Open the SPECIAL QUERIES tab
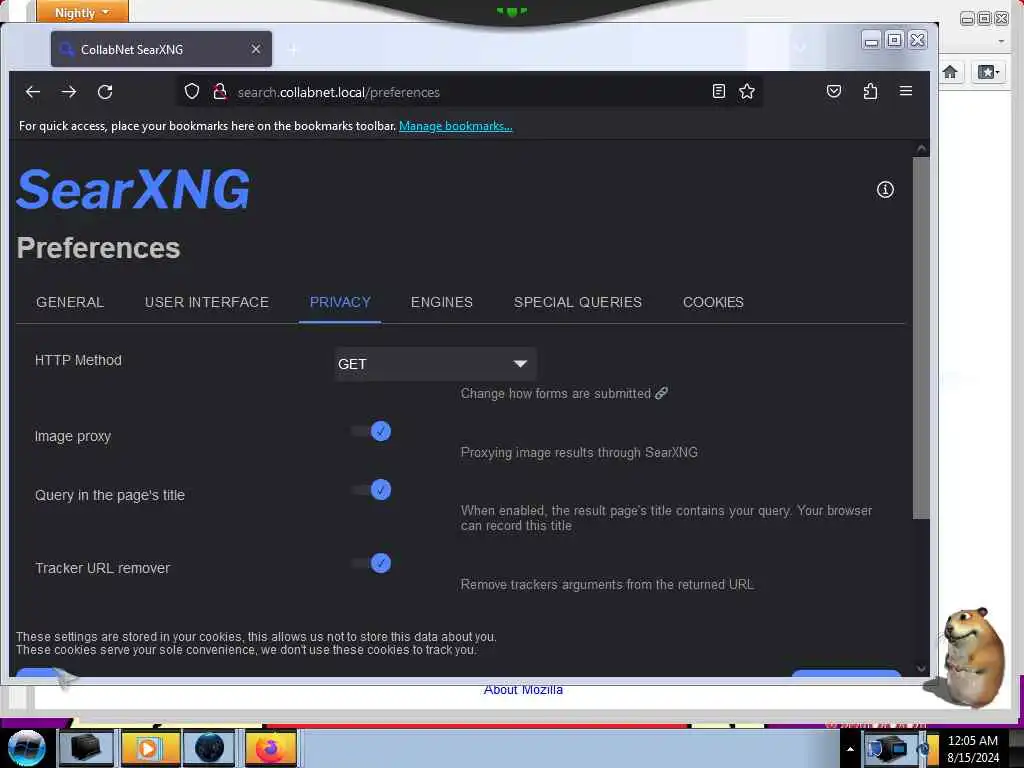Screen dimensions: 1024x768 click(x=577, y=302)
